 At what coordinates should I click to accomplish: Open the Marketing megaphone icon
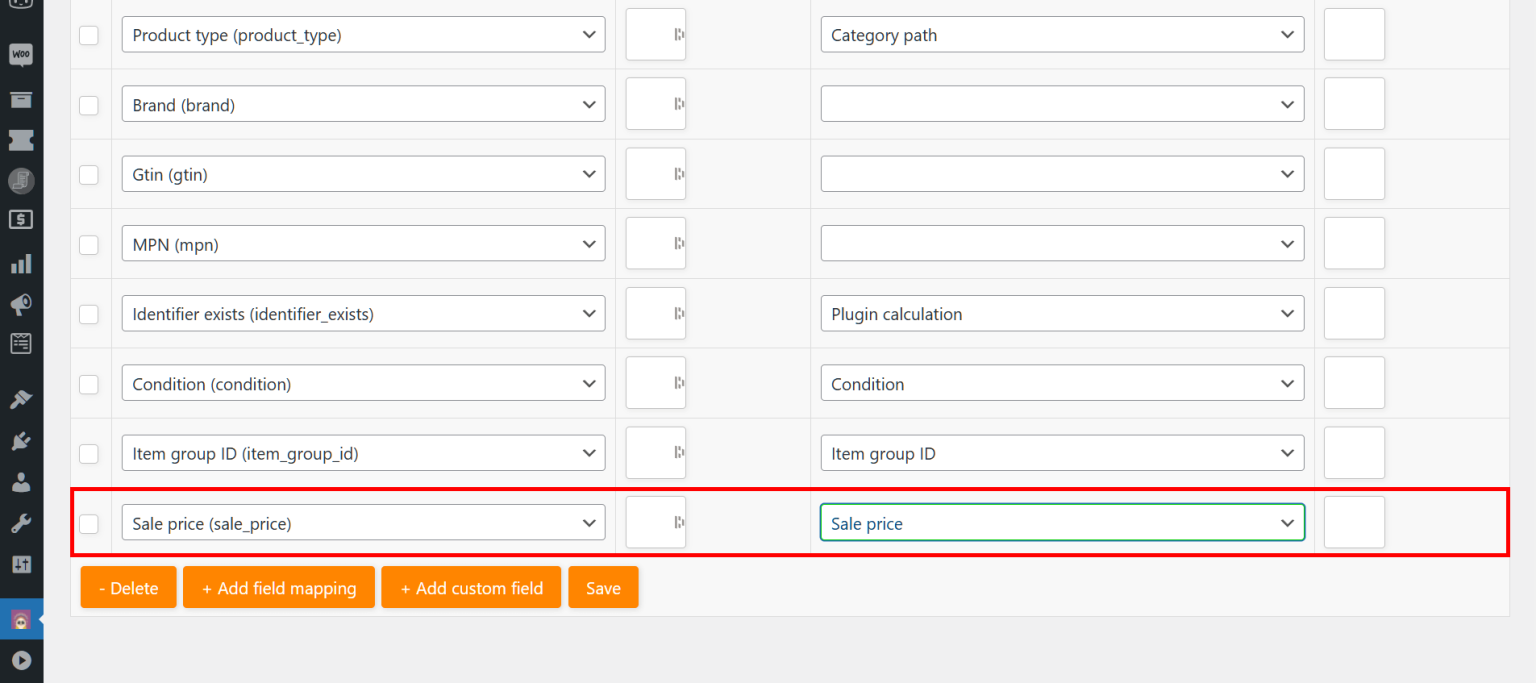point(21,304)
